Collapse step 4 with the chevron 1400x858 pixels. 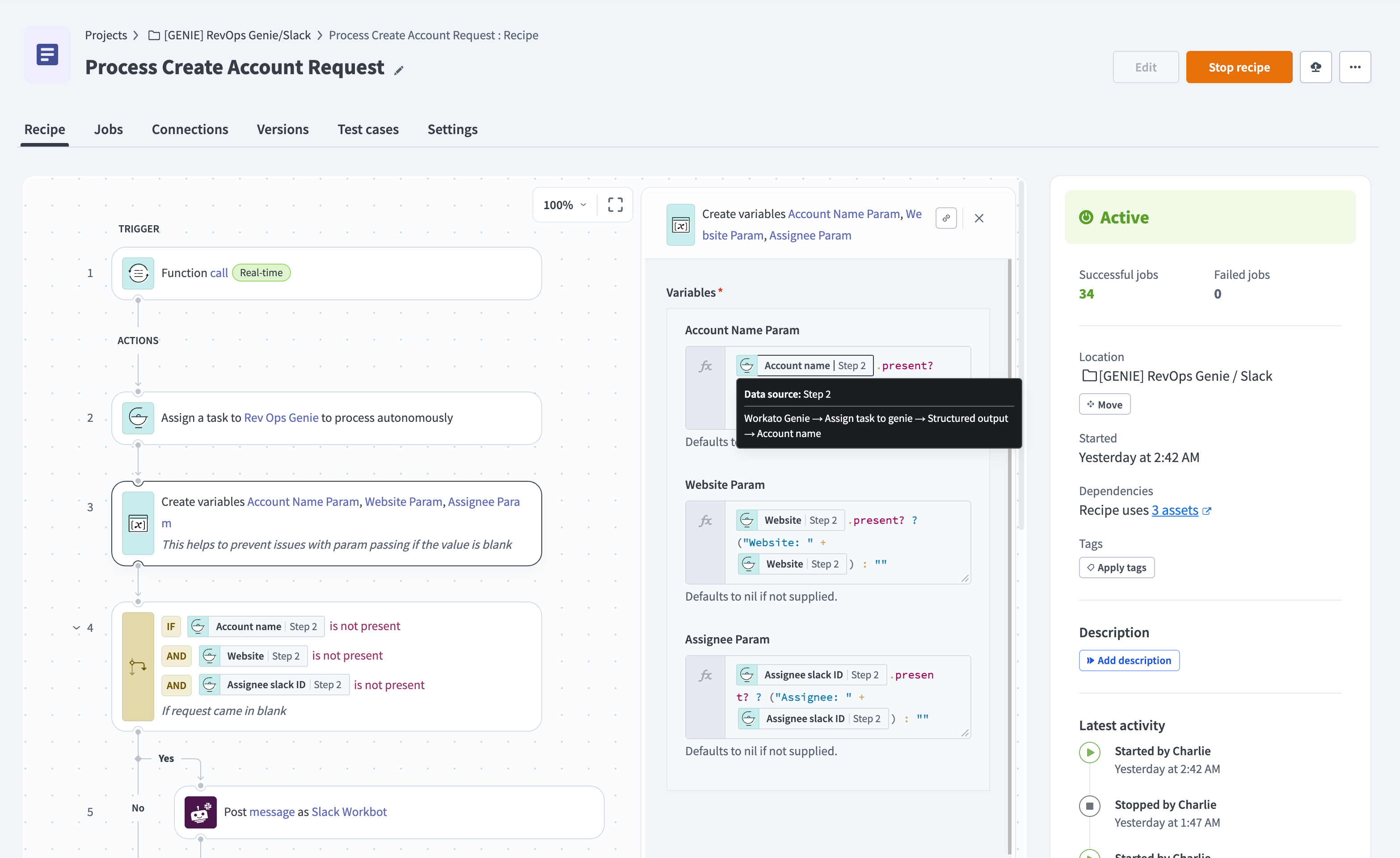pyautogui.click(x=76, y=628)
